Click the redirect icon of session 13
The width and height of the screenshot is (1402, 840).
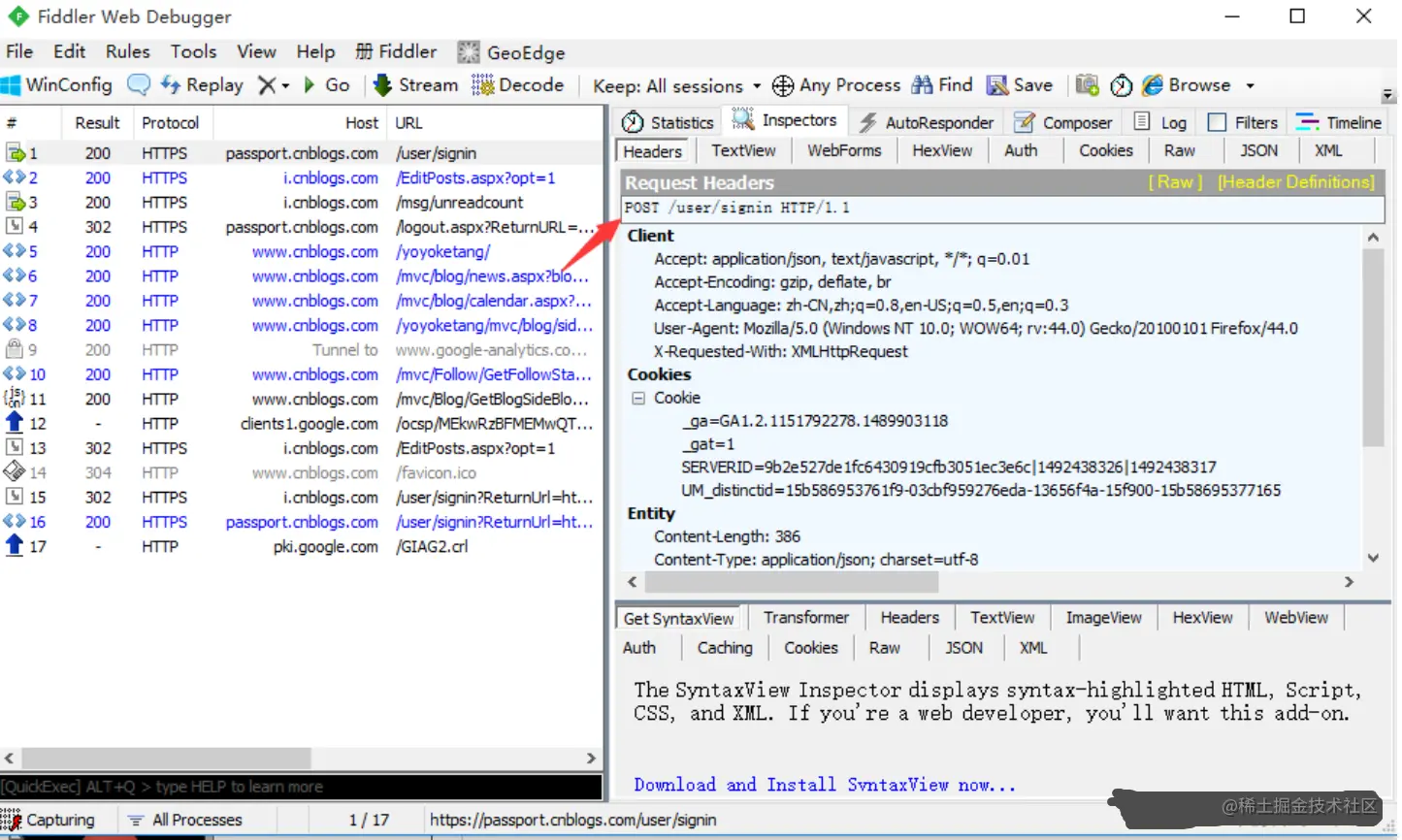pos(15,448)
